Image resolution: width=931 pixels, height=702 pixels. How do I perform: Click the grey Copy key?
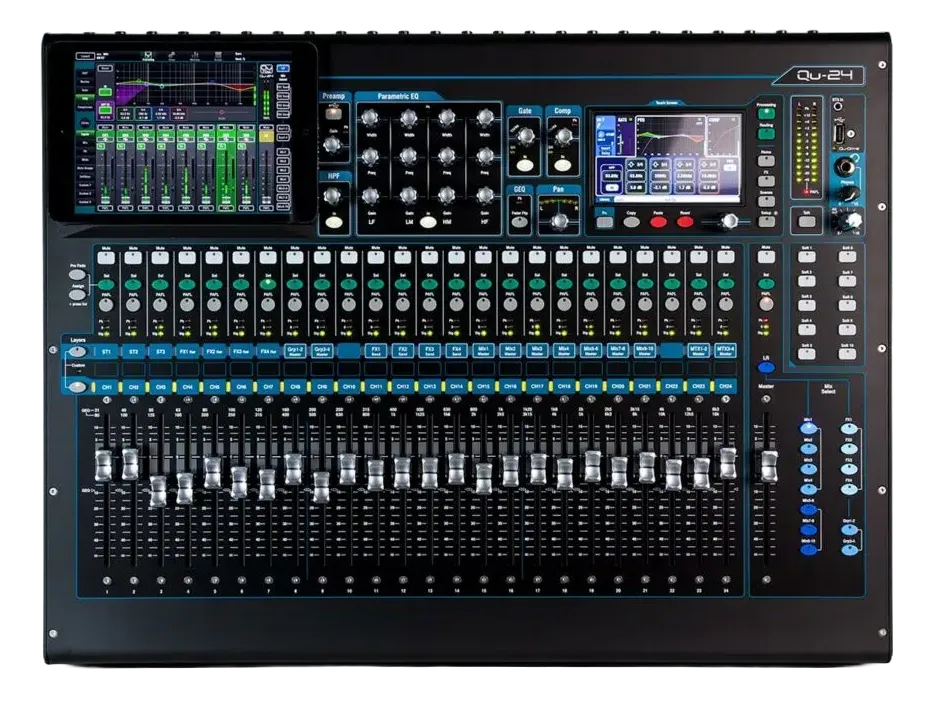click(x=631, y=222)
